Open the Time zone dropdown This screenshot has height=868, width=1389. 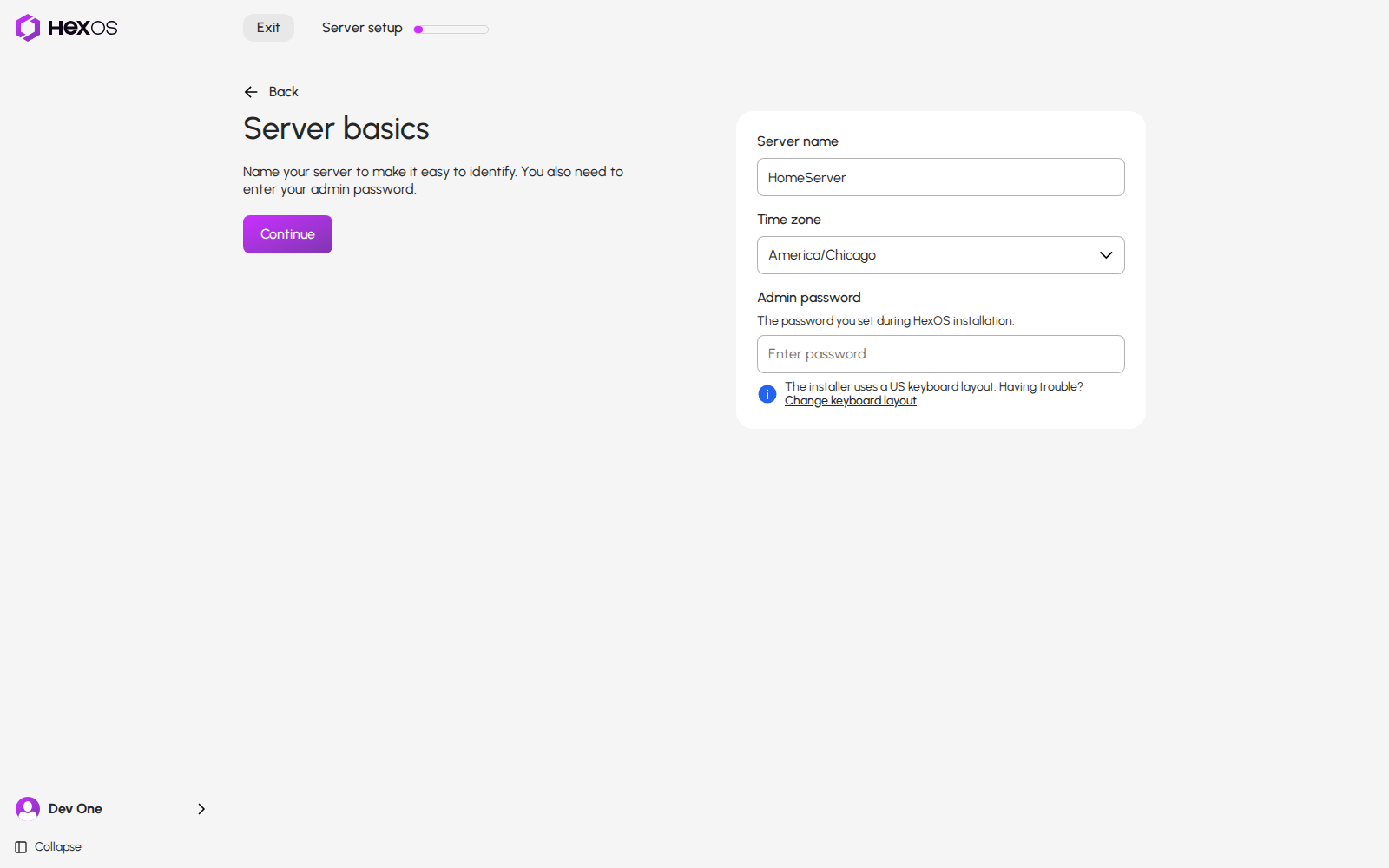pos(941,255)
